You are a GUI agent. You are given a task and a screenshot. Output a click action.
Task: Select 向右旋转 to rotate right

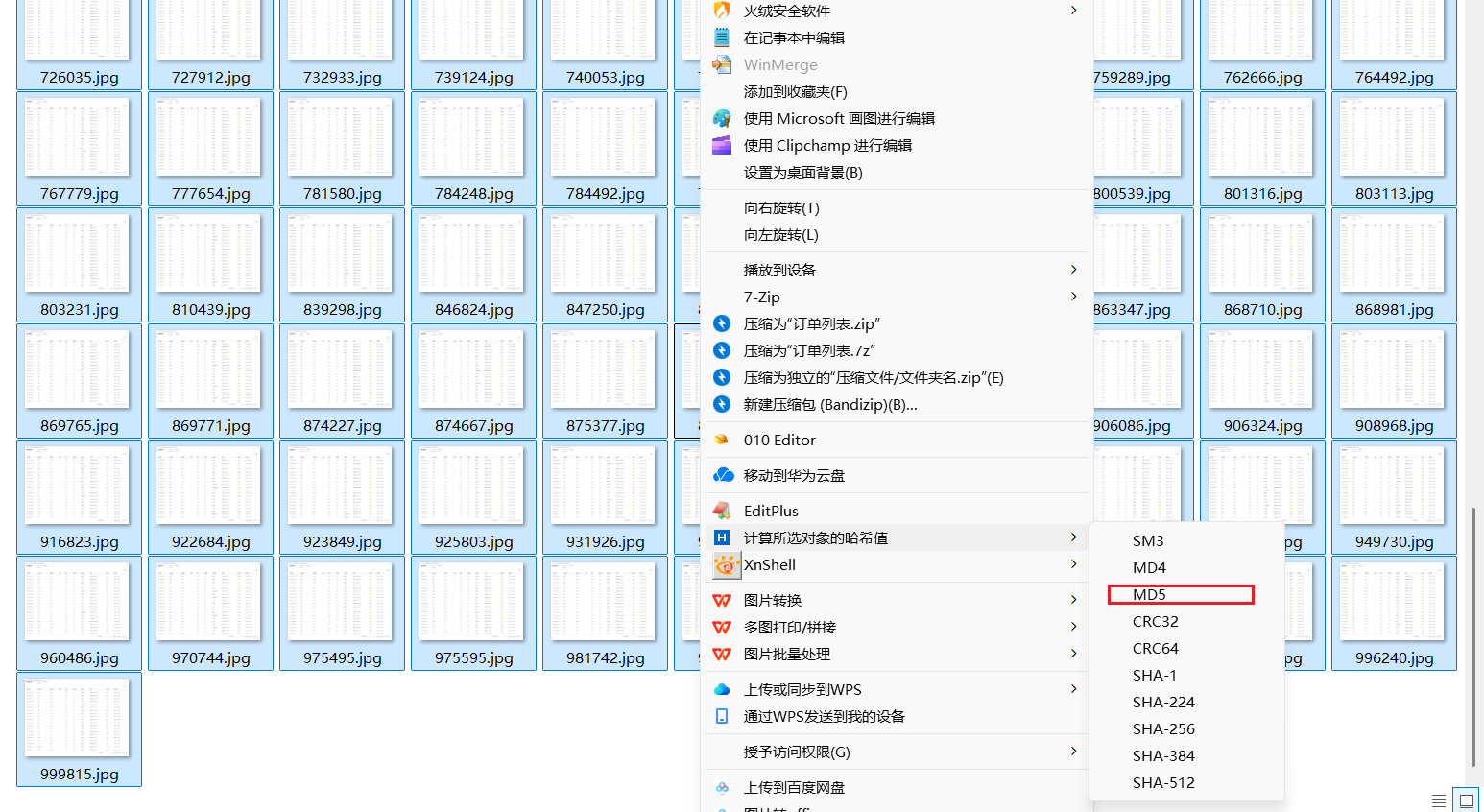(781, 208)
